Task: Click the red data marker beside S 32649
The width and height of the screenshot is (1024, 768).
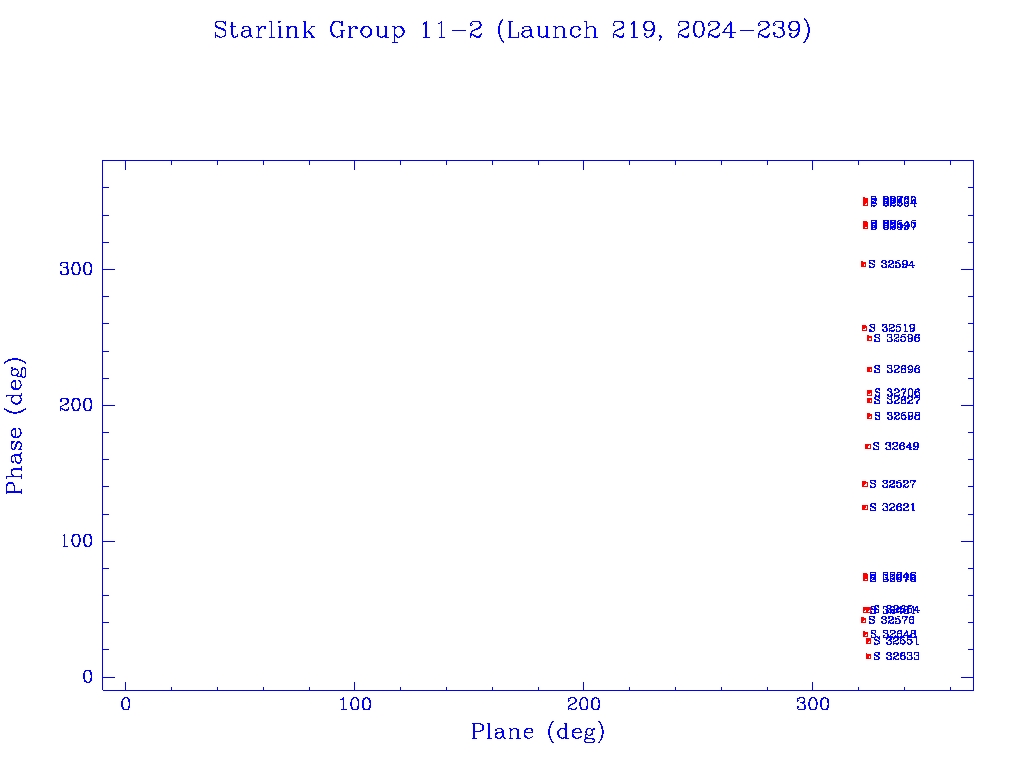Action: (x=868, y=447)
